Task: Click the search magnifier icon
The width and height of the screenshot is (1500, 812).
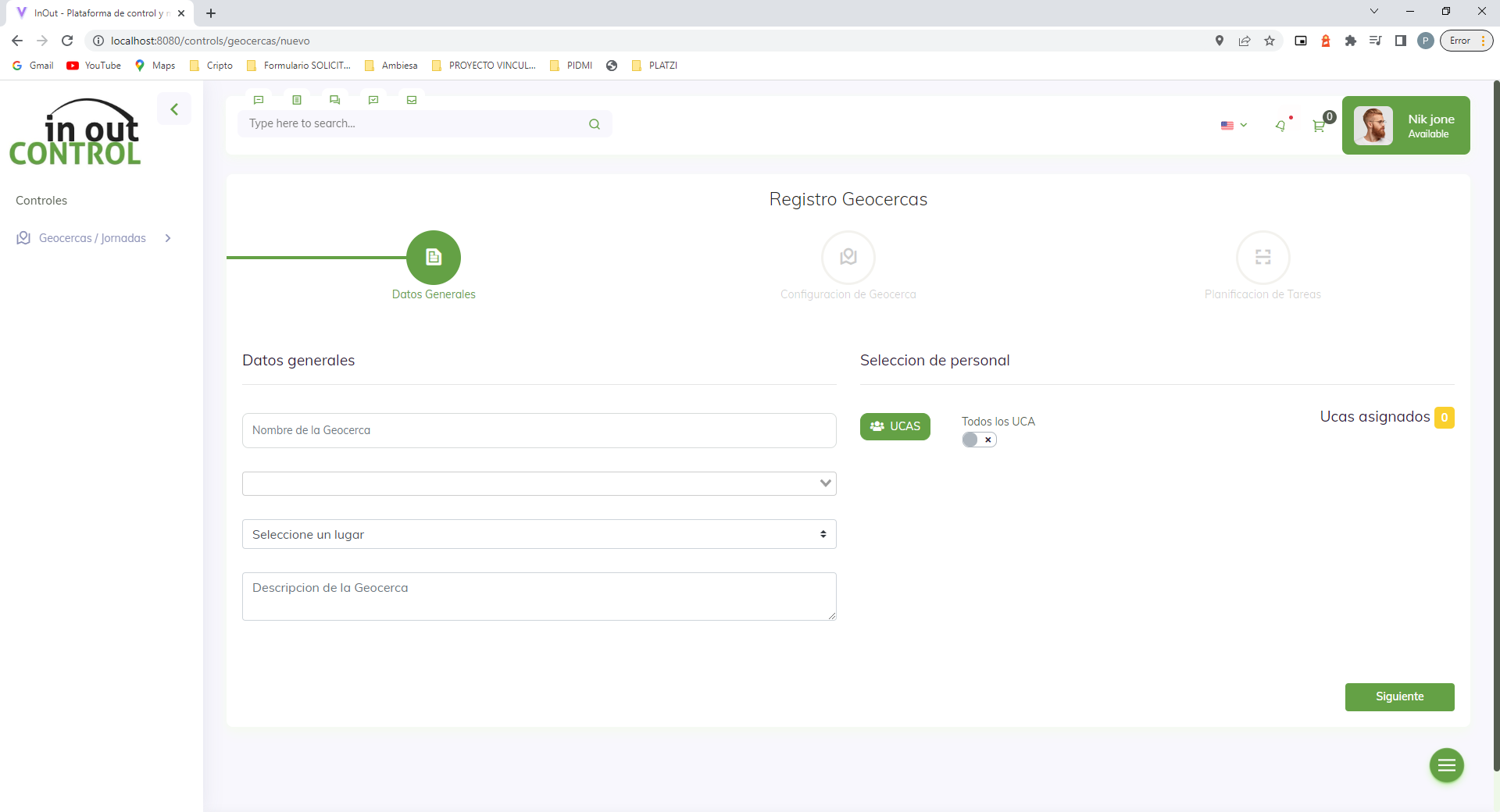Action: tap(595, 124)
